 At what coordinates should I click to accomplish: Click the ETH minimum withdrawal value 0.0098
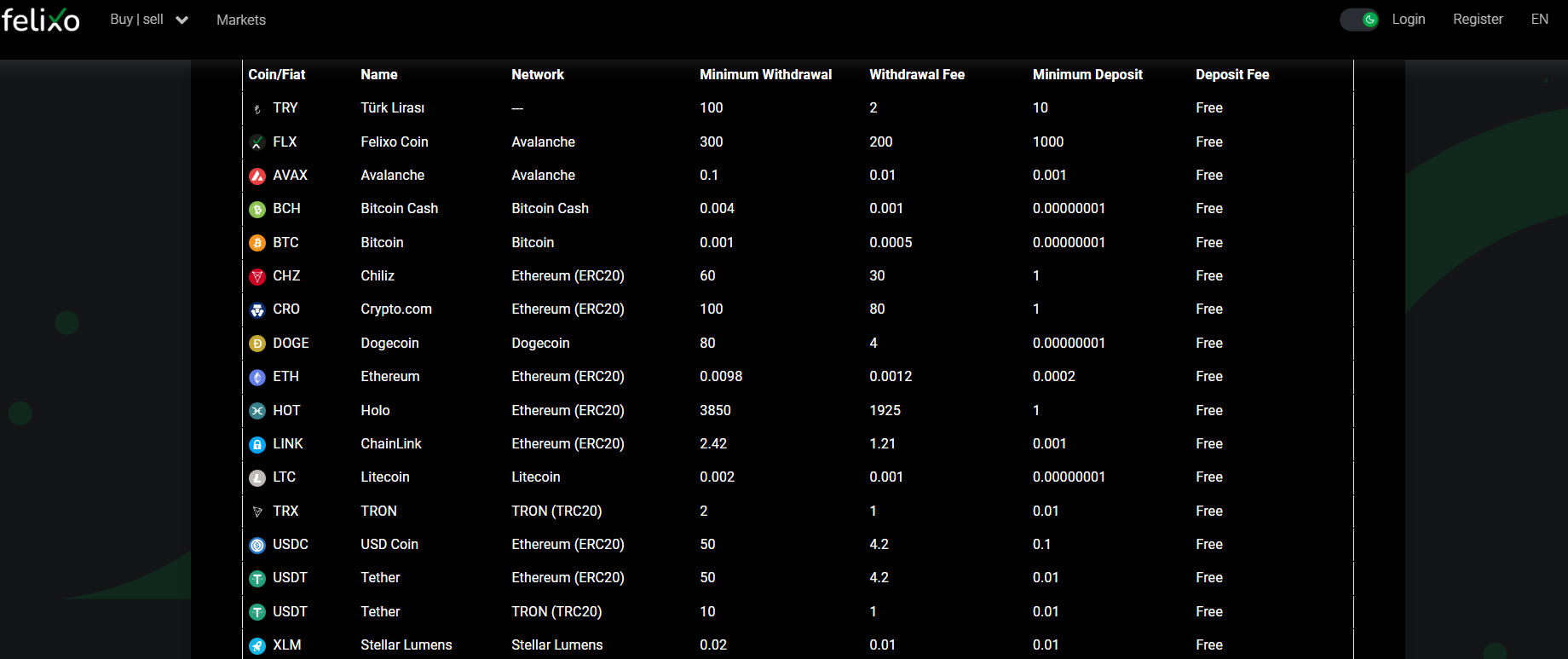[x=721, y=376]
